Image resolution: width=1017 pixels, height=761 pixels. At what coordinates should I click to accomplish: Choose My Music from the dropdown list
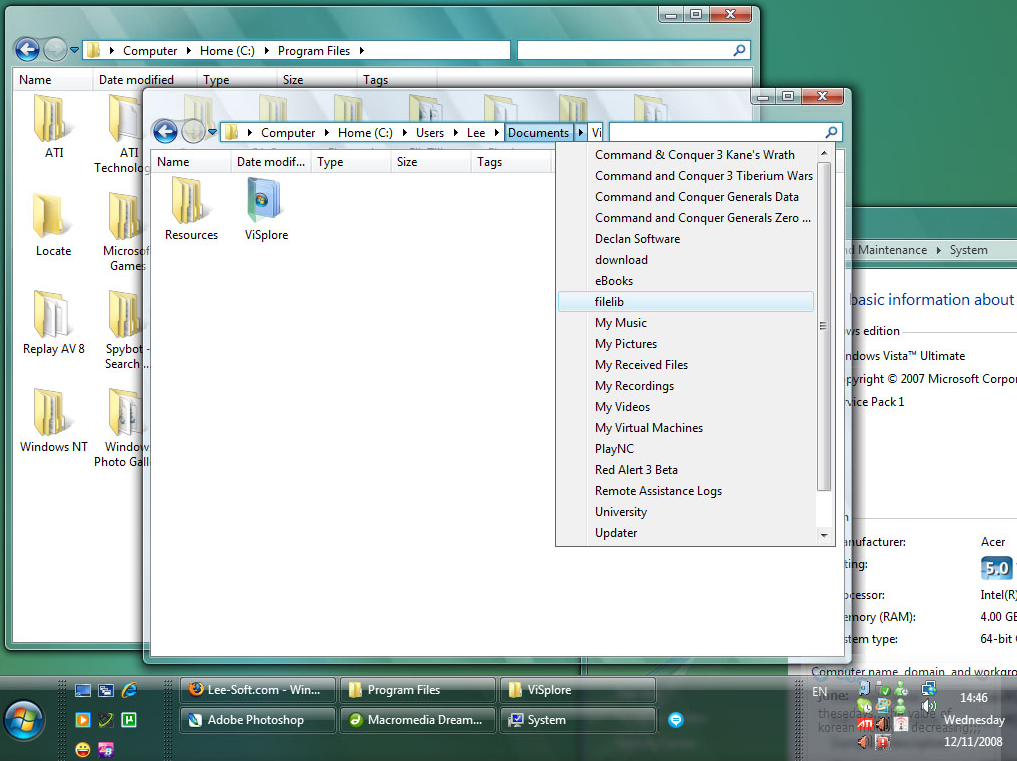686,322
